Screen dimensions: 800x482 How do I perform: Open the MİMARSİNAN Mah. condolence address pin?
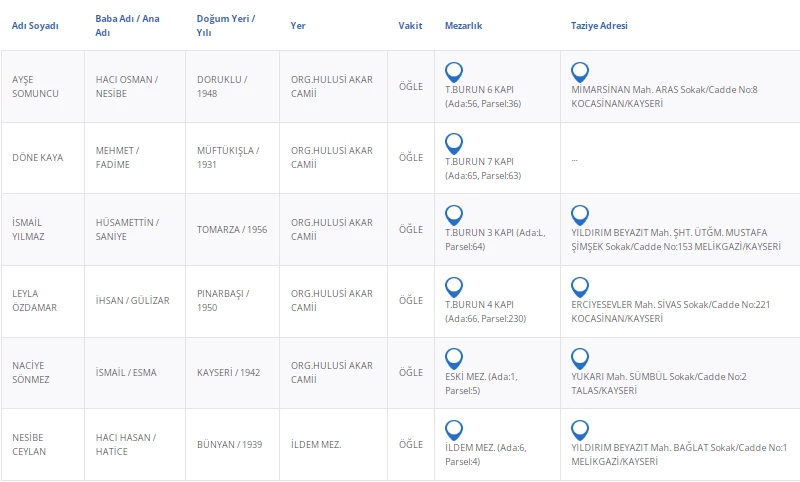tap(580, 72)
